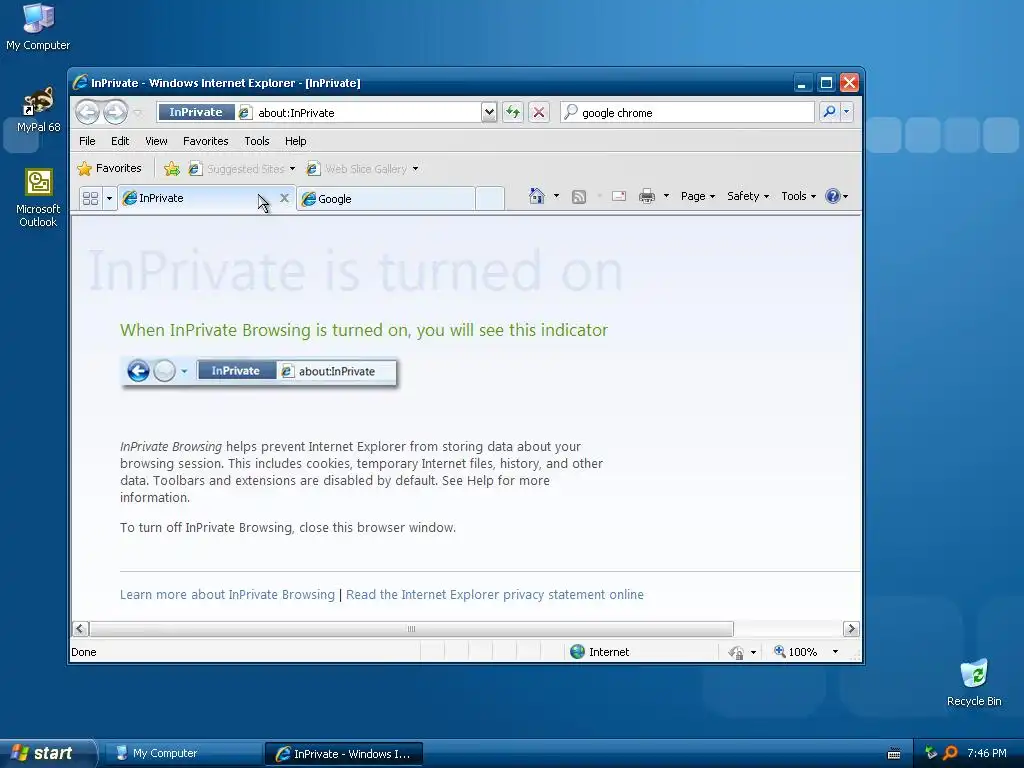This screenshot has width=1024, height=768.
Task: Open My Computer desktop icon
Action: tap(38, 27)
